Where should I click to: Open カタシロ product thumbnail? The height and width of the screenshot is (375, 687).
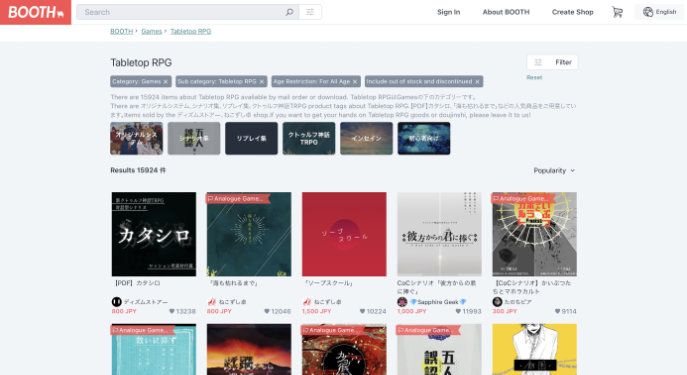coord(154,234)
